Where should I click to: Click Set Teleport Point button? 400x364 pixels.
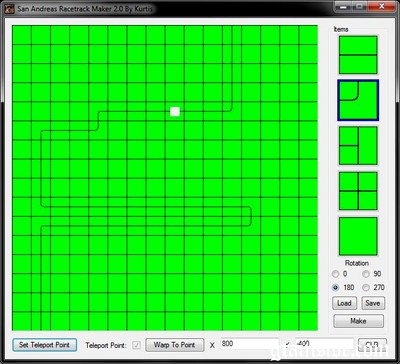pos(45,345)
